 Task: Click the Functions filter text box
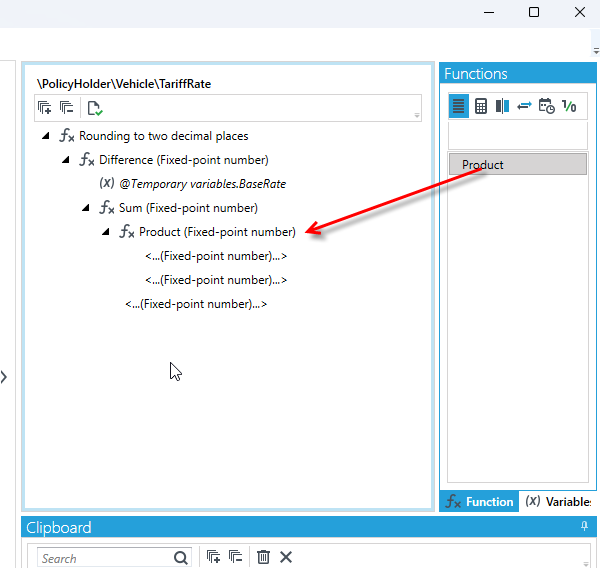click(517, 135)
